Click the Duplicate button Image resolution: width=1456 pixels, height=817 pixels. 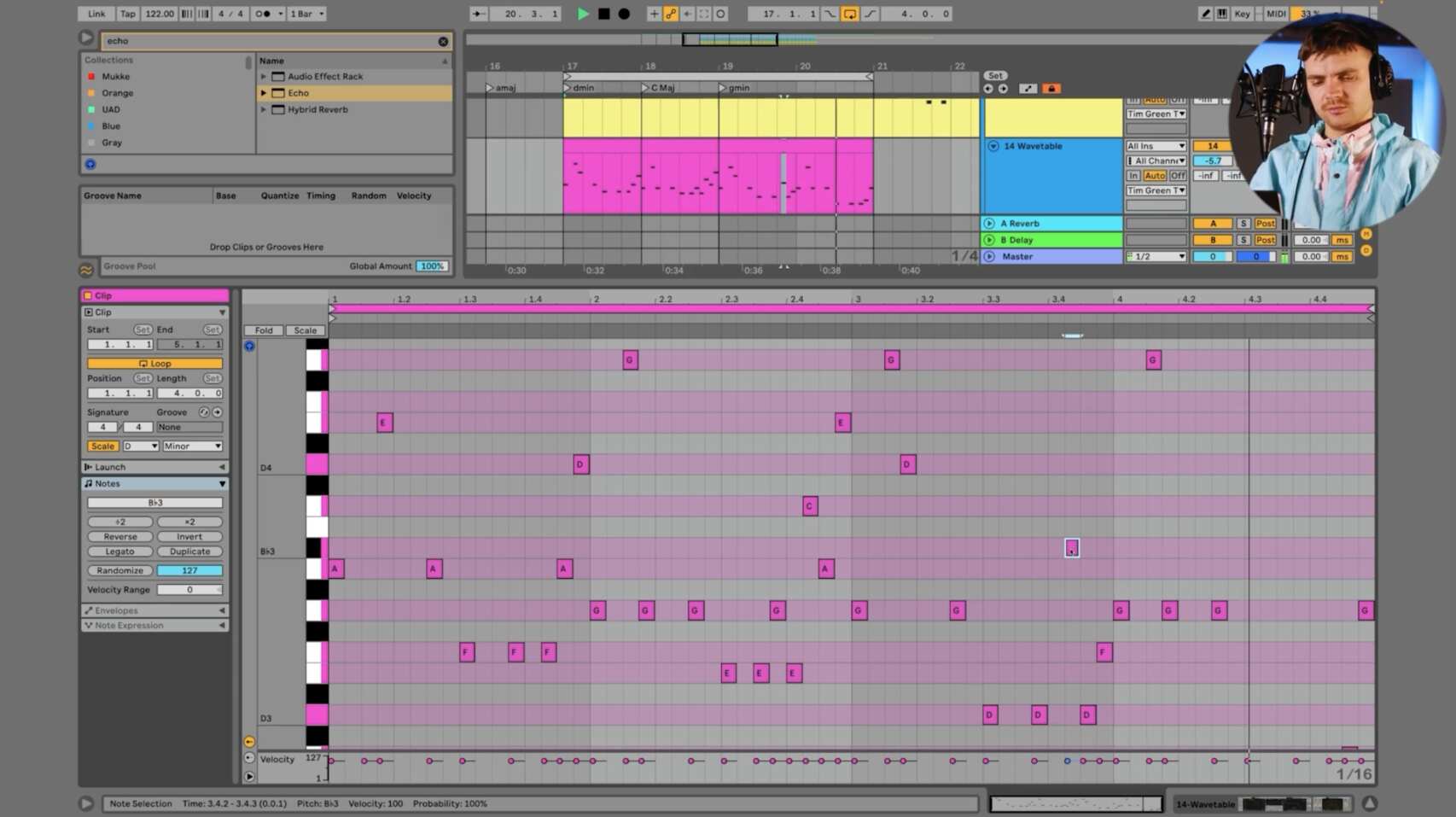[x=189, y=551]
